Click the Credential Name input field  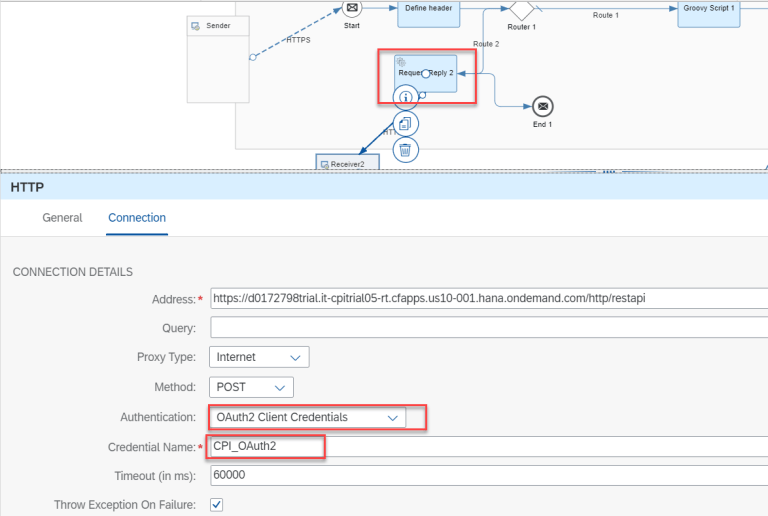tap(489, 446)
